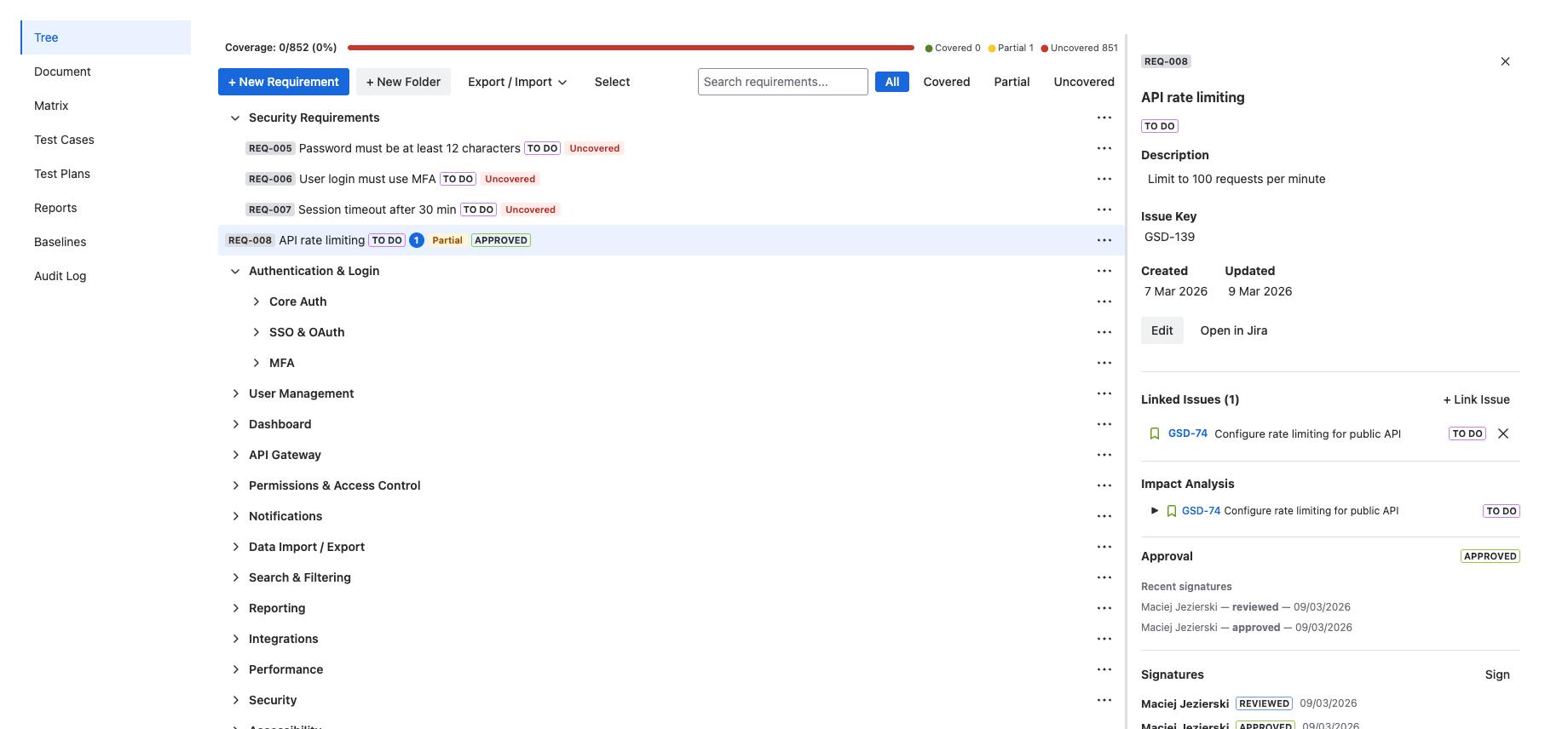Filter requirements by Partial

pyautogui.click(x=1012, y=82)
